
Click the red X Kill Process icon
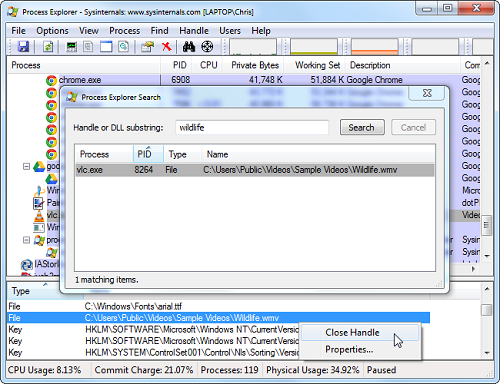[x=166, y=47]
